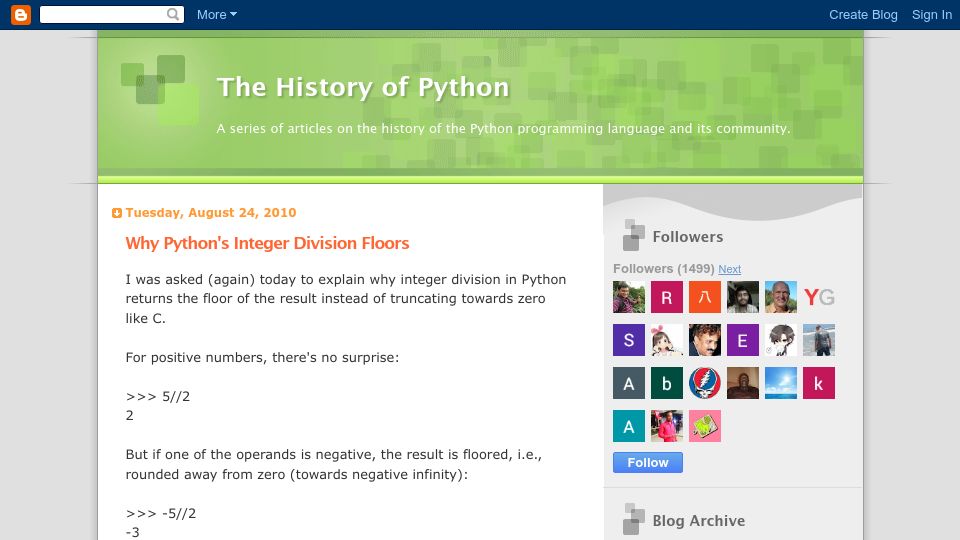Screen dimensions: 960x540
Task: Click the code line >>> 5//2
Action: tap(158, 396)
